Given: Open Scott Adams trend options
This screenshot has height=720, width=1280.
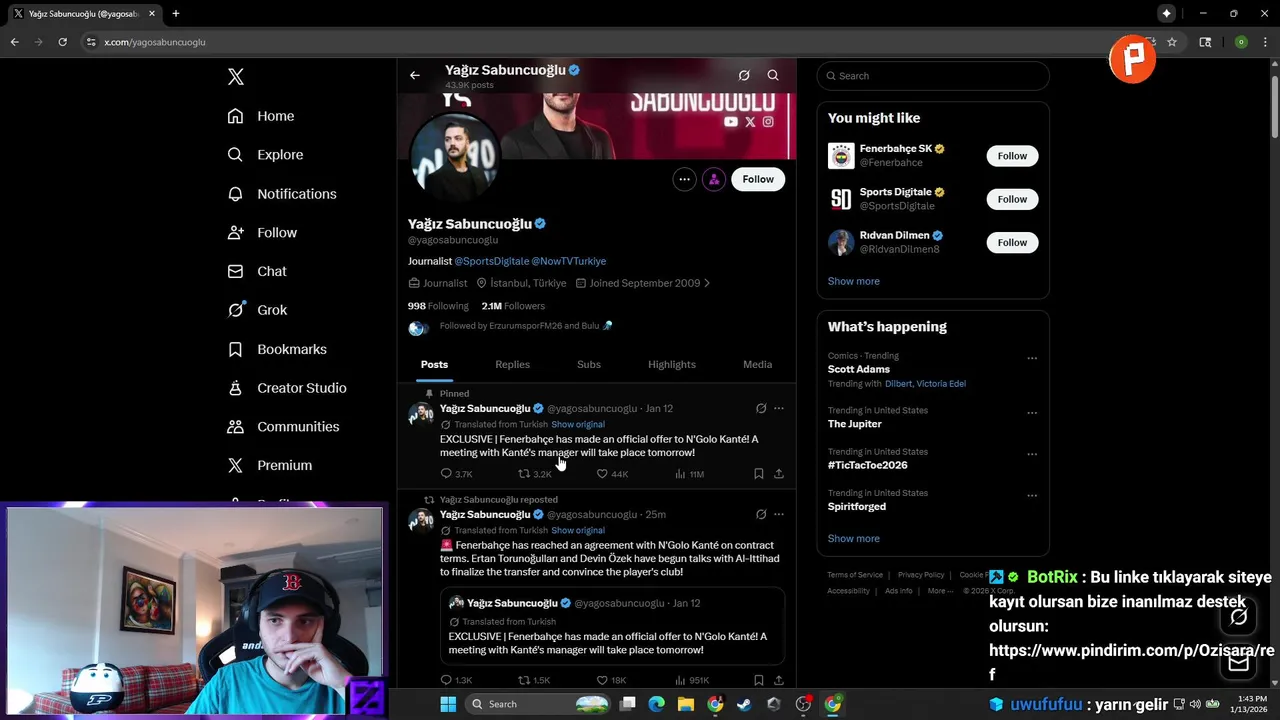Looking at the screenshot, I should [1032, 358].
